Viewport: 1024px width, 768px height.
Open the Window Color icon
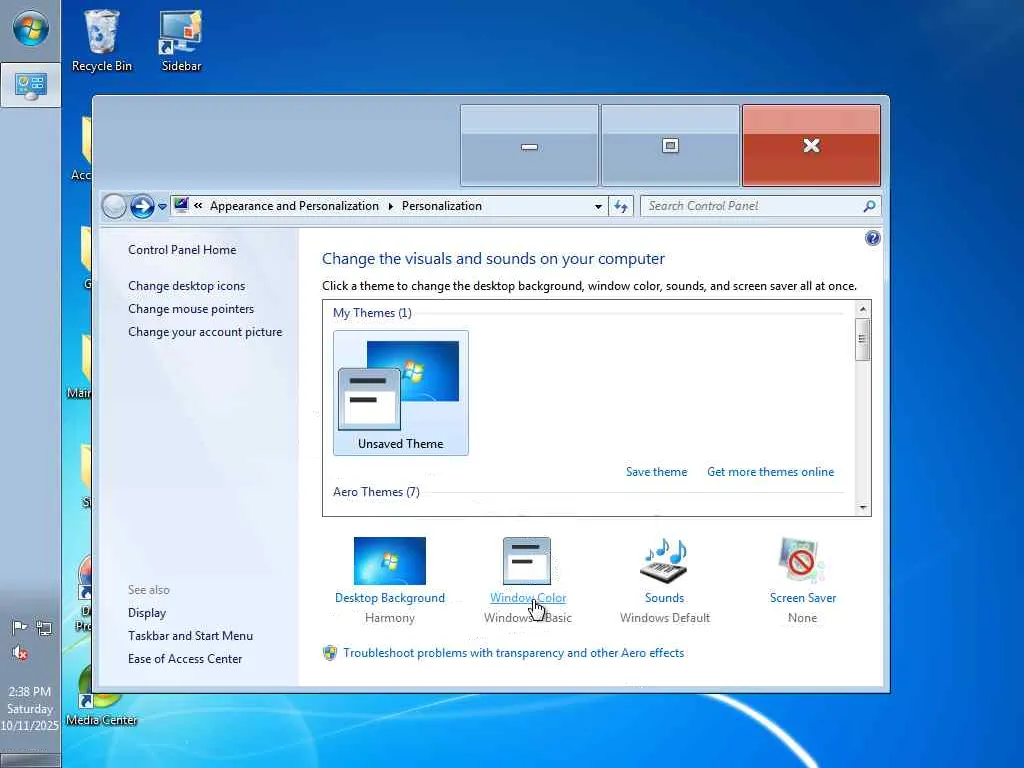527,561
